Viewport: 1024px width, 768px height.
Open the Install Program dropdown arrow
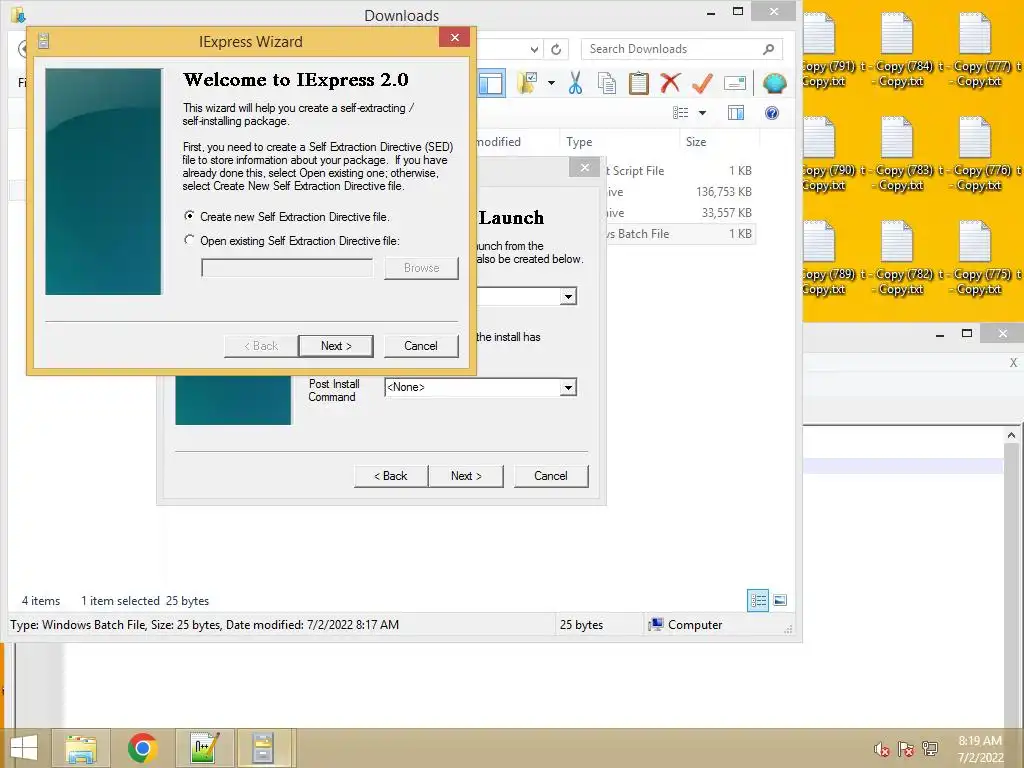tap(568, 296)
